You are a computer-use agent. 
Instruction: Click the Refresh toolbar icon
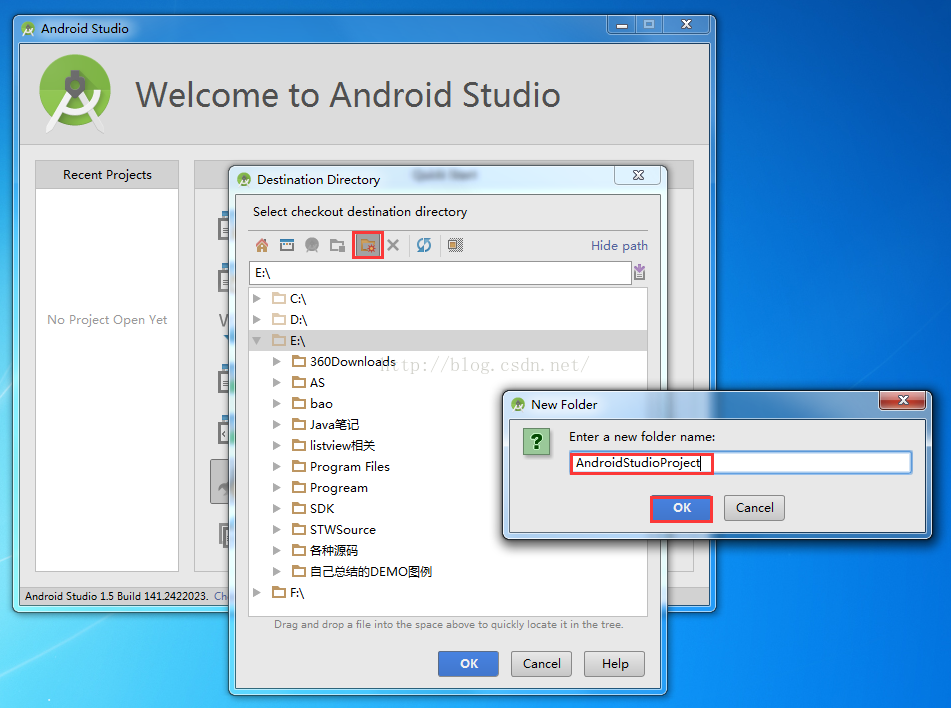424,245
